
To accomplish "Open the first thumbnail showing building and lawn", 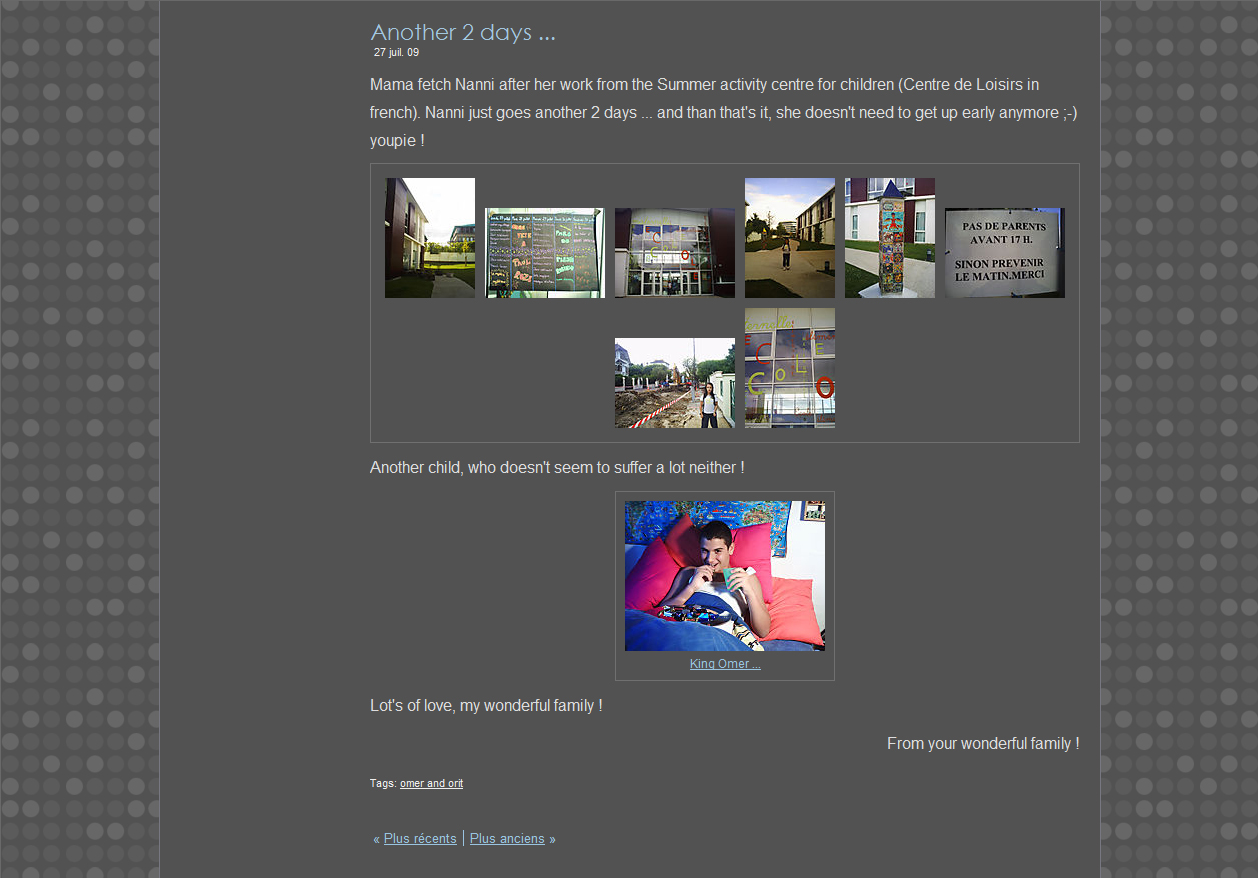I will pyautogui.click(x=430, y=238).
